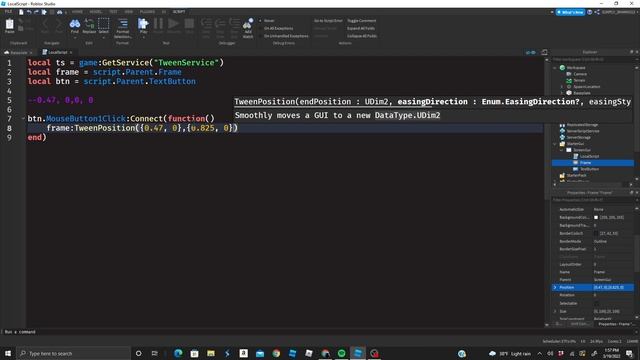Click Toggle Comment action
This screenshot has height=360, width=640.
[x=362, y=20]
